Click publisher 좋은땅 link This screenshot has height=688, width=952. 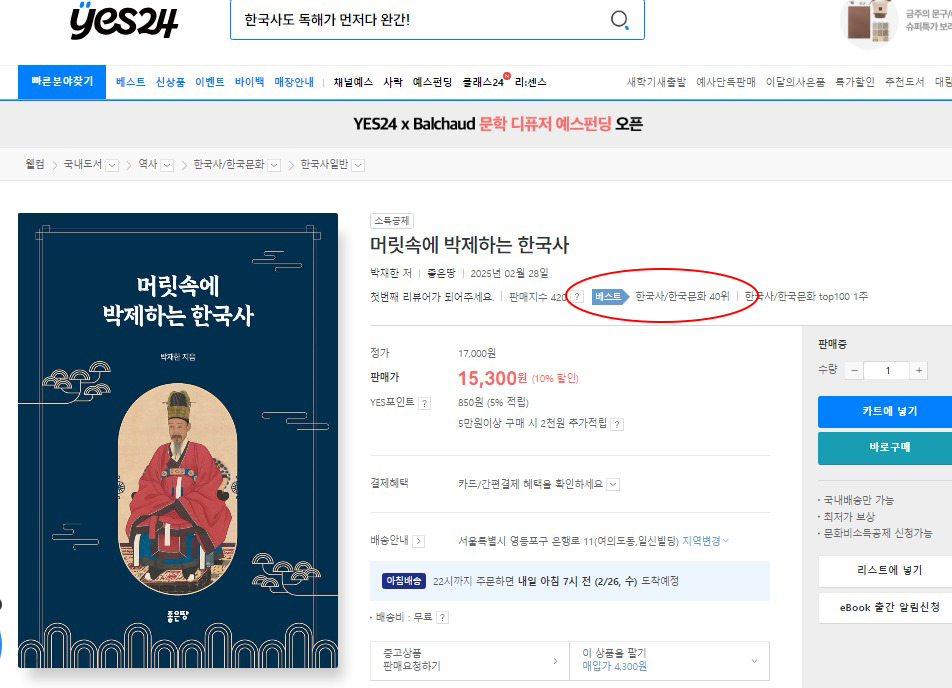point(441,273)
